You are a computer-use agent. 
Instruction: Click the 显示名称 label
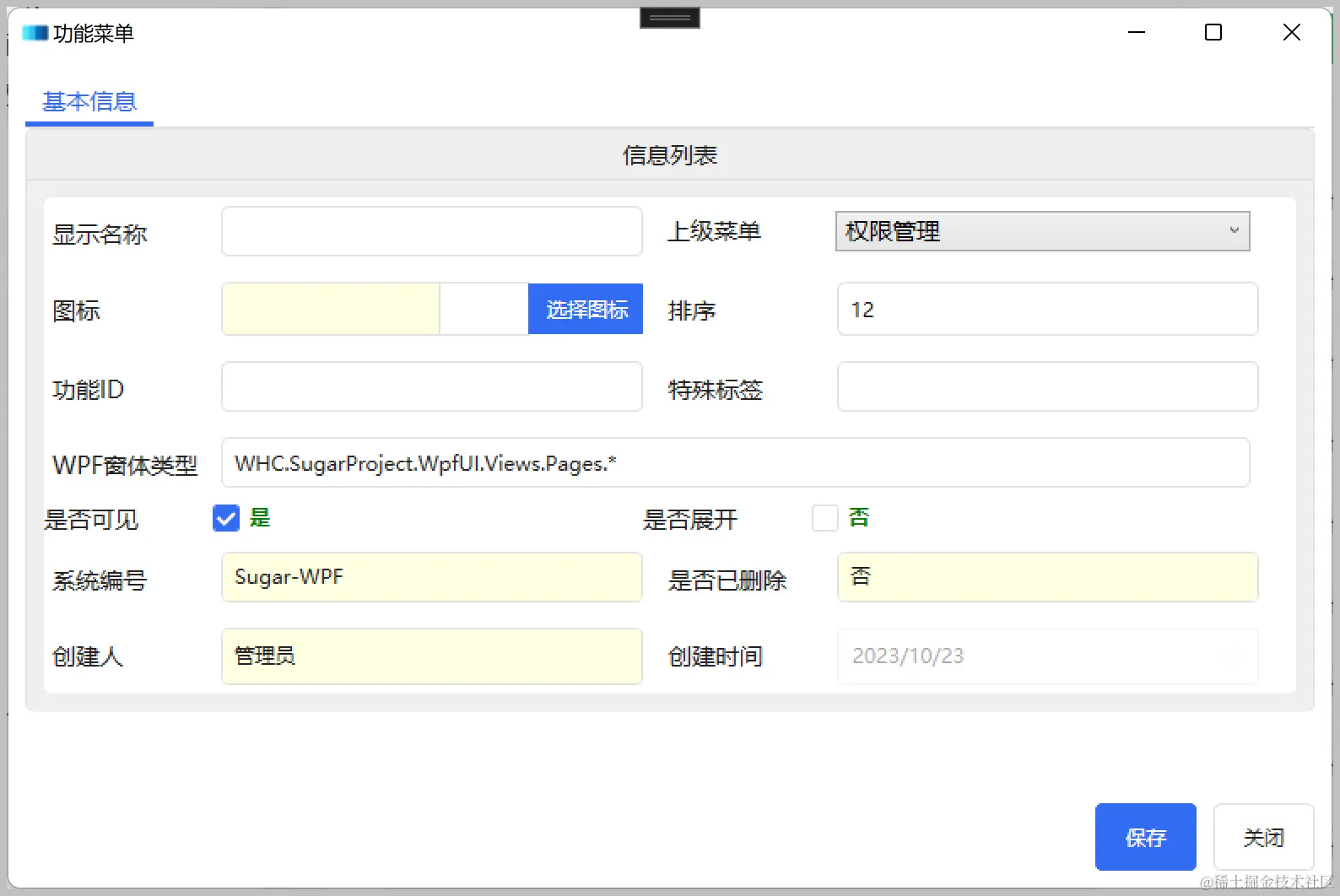(100, 234)
